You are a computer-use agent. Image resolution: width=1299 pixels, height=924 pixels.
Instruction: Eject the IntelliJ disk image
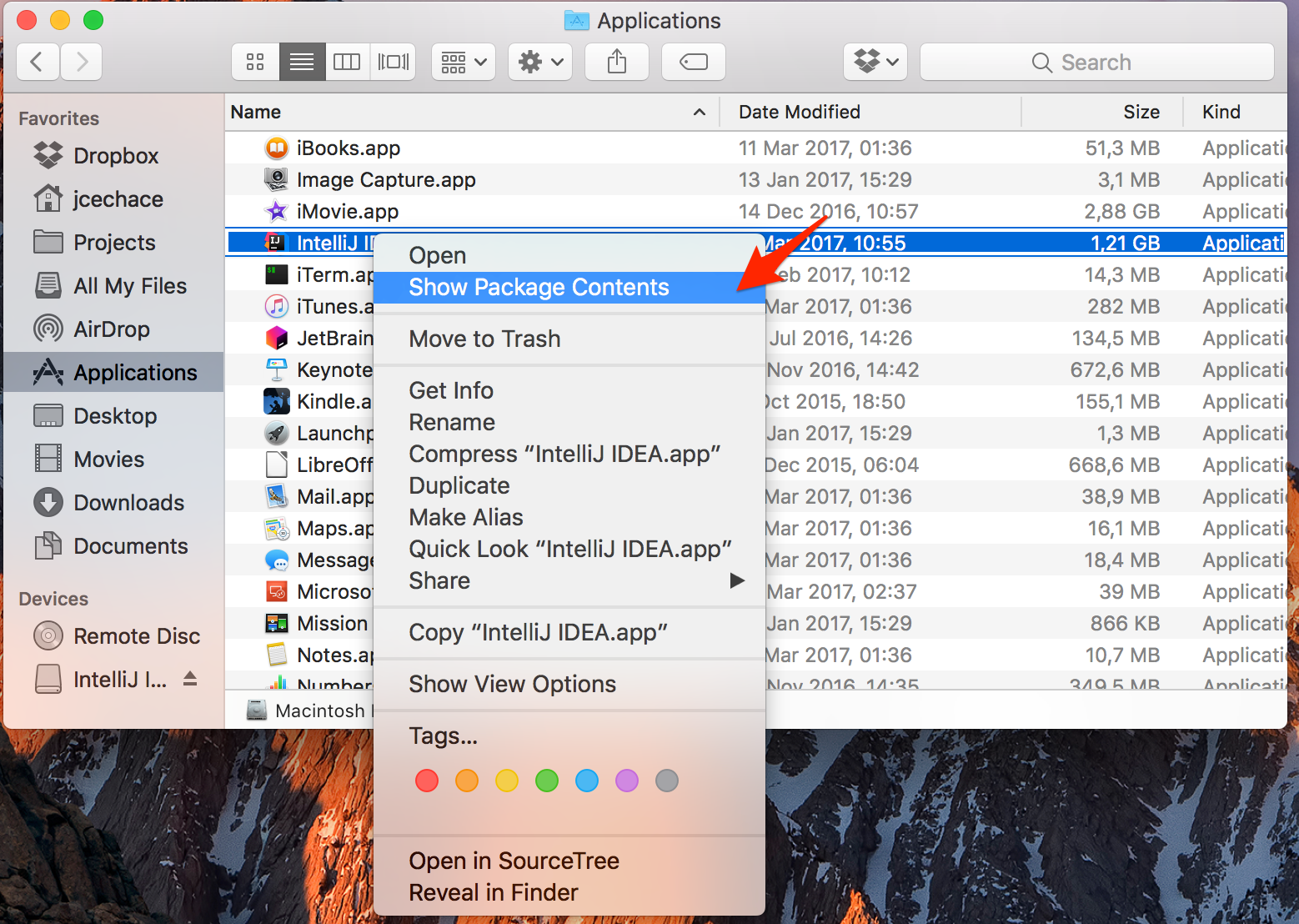[x=190, y=679]
